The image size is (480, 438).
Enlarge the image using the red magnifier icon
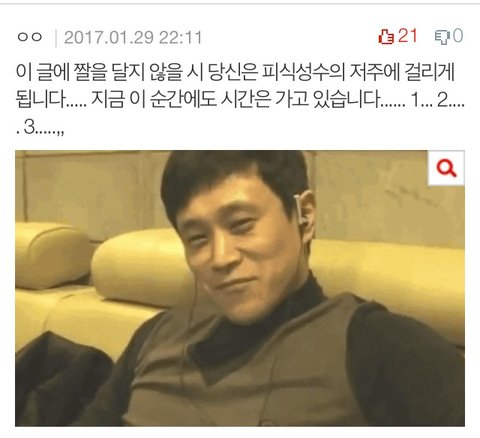446,168
